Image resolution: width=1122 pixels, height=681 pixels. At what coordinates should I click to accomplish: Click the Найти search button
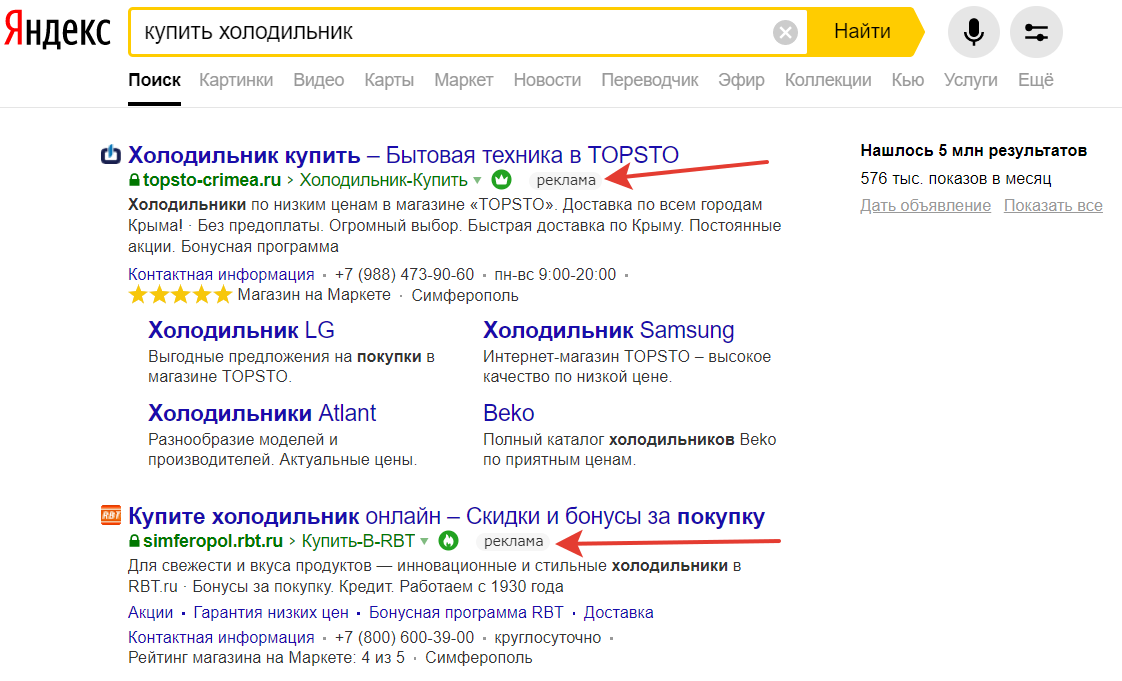(x=863, y=31)
